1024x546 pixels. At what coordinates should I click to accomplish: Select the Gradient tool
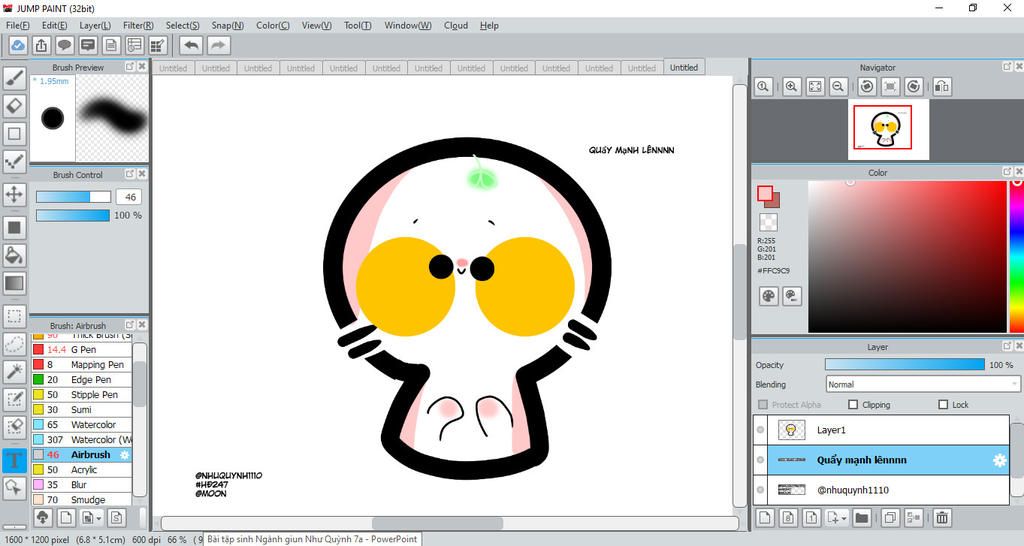[14, 283]
